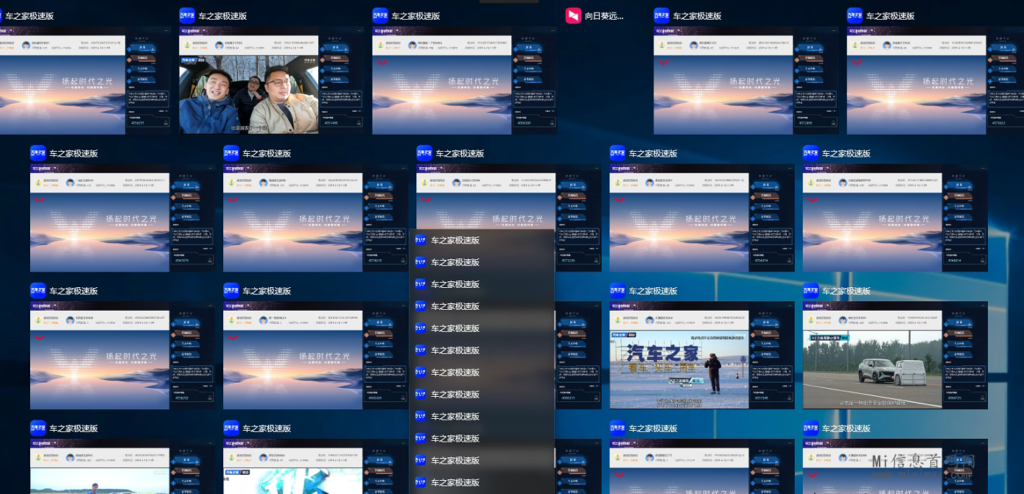Click the app icon of the third-row leftmost window
This screenshot has width=1024, height=494.
38,291
